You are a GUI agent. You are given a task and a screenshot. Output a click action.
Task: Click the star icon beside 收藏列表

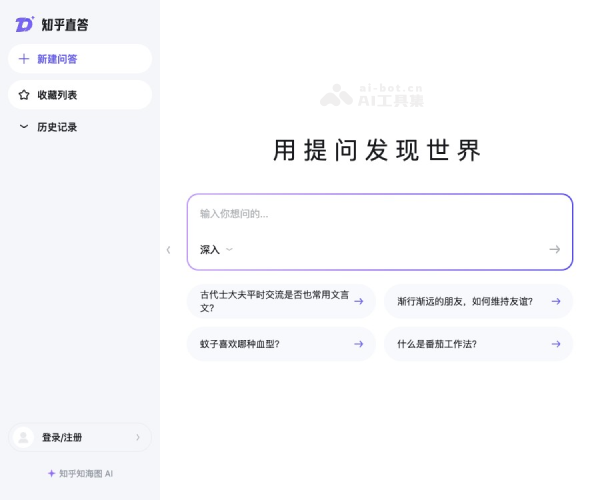click(x=24, y=95)
